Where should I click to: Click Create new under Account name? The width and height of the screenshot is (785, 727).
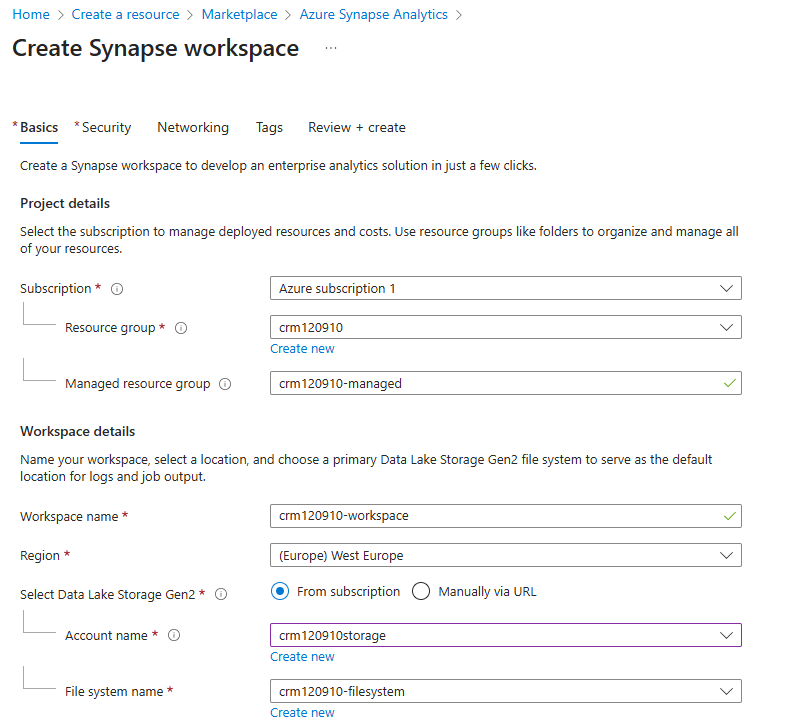(x=302, y=657)
